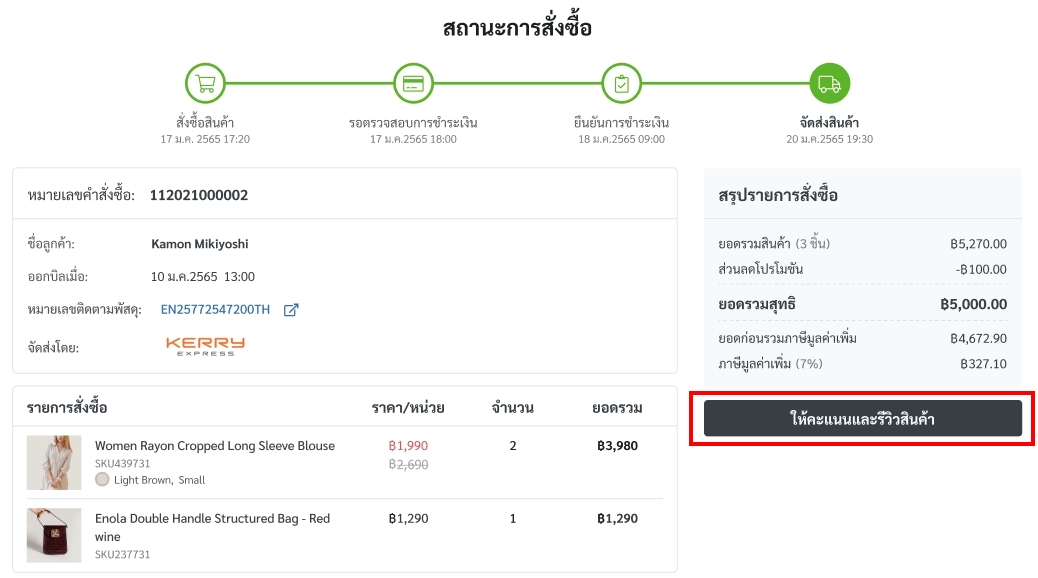The height and width of the screenshot is (578, 1038).
Task: Click the clipboard payment confirmed icon
Action: pos(621,83)
